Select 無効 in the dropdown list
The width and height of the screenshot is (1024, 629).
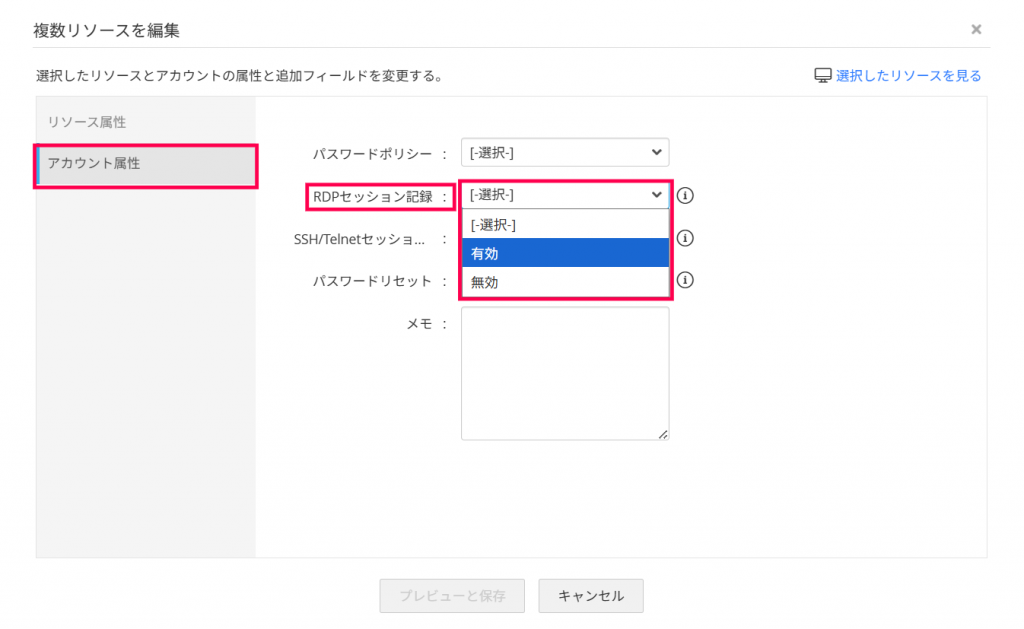tap(564, 282)
